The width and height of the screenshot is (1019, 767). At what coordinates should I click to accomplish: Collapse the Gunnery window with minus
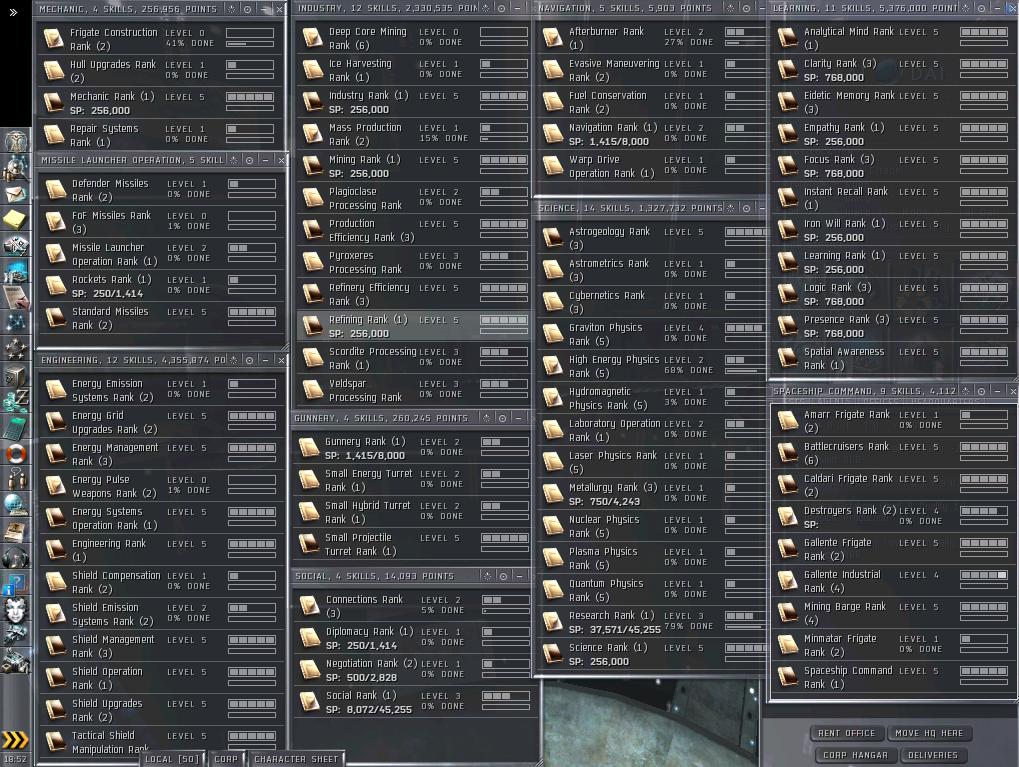[x=518, y=418]
